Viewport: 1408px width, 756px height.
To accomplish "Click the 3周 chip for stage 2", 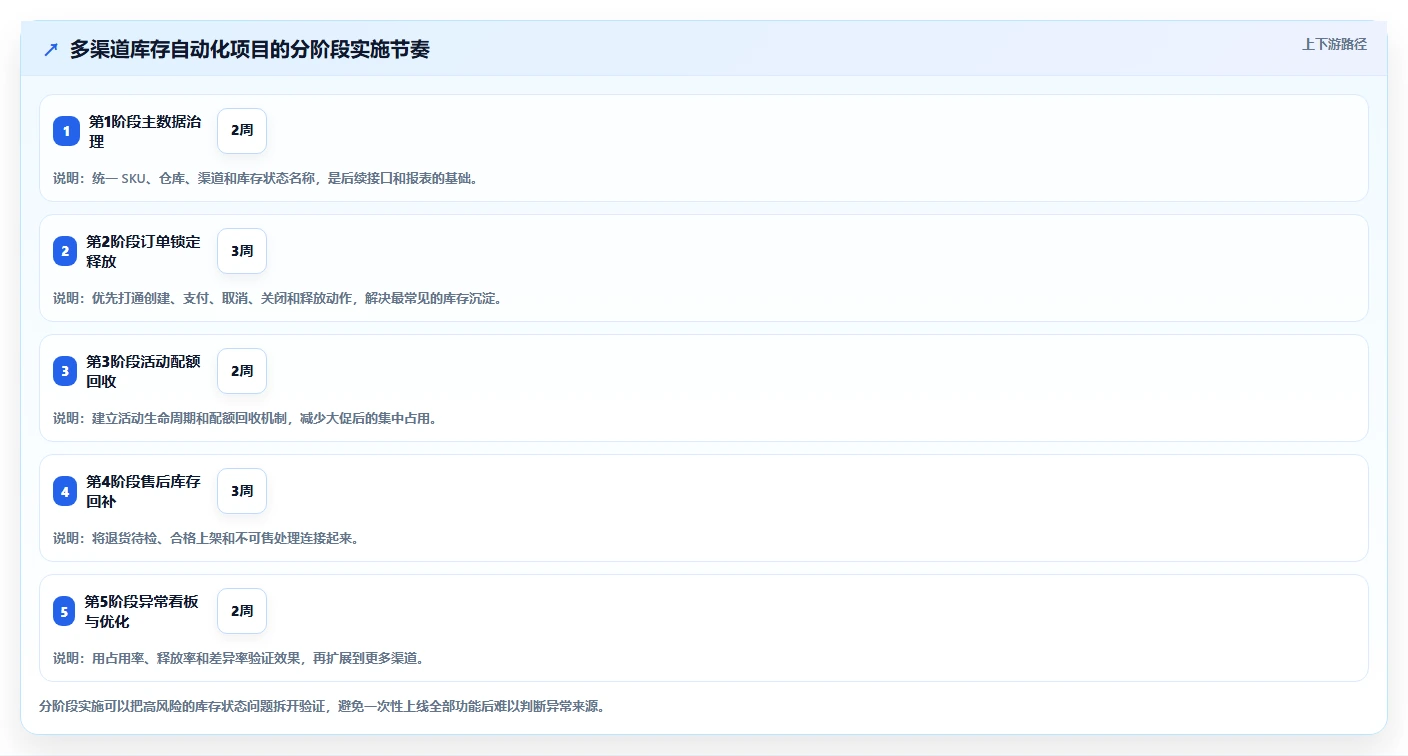I will (242, 251).
